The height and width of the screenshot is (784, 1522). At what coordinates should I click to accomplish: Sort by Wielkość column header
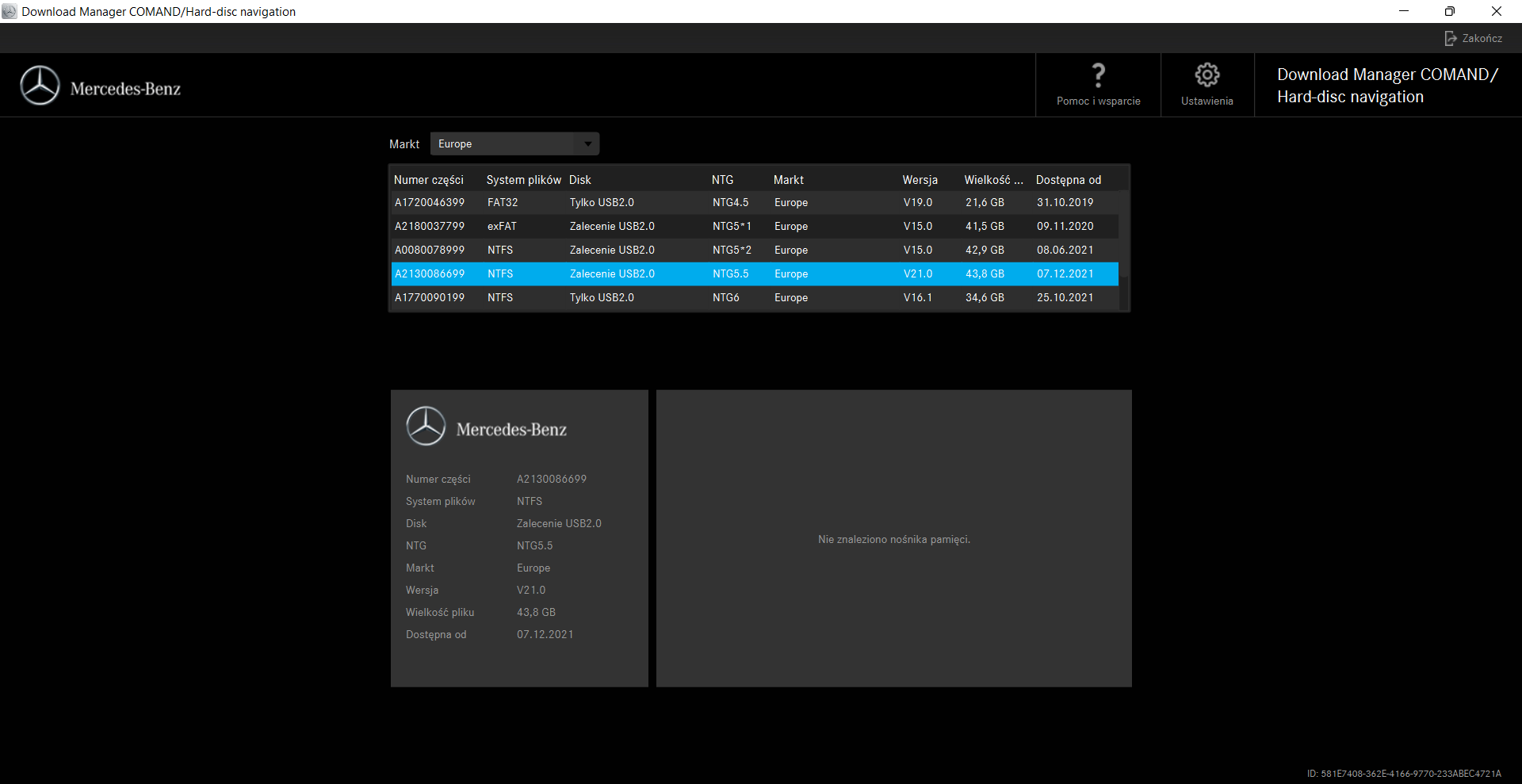point(994,180)
